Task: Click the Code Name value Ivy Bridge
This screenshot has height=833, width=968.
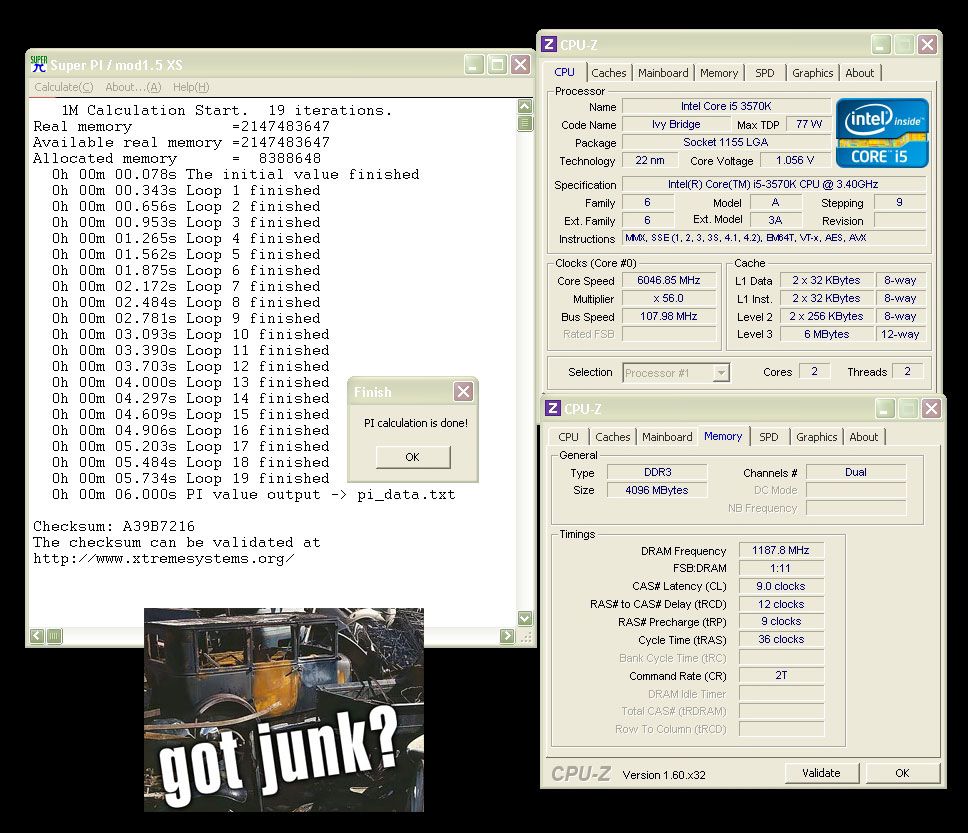Action: tap(676, 124)
